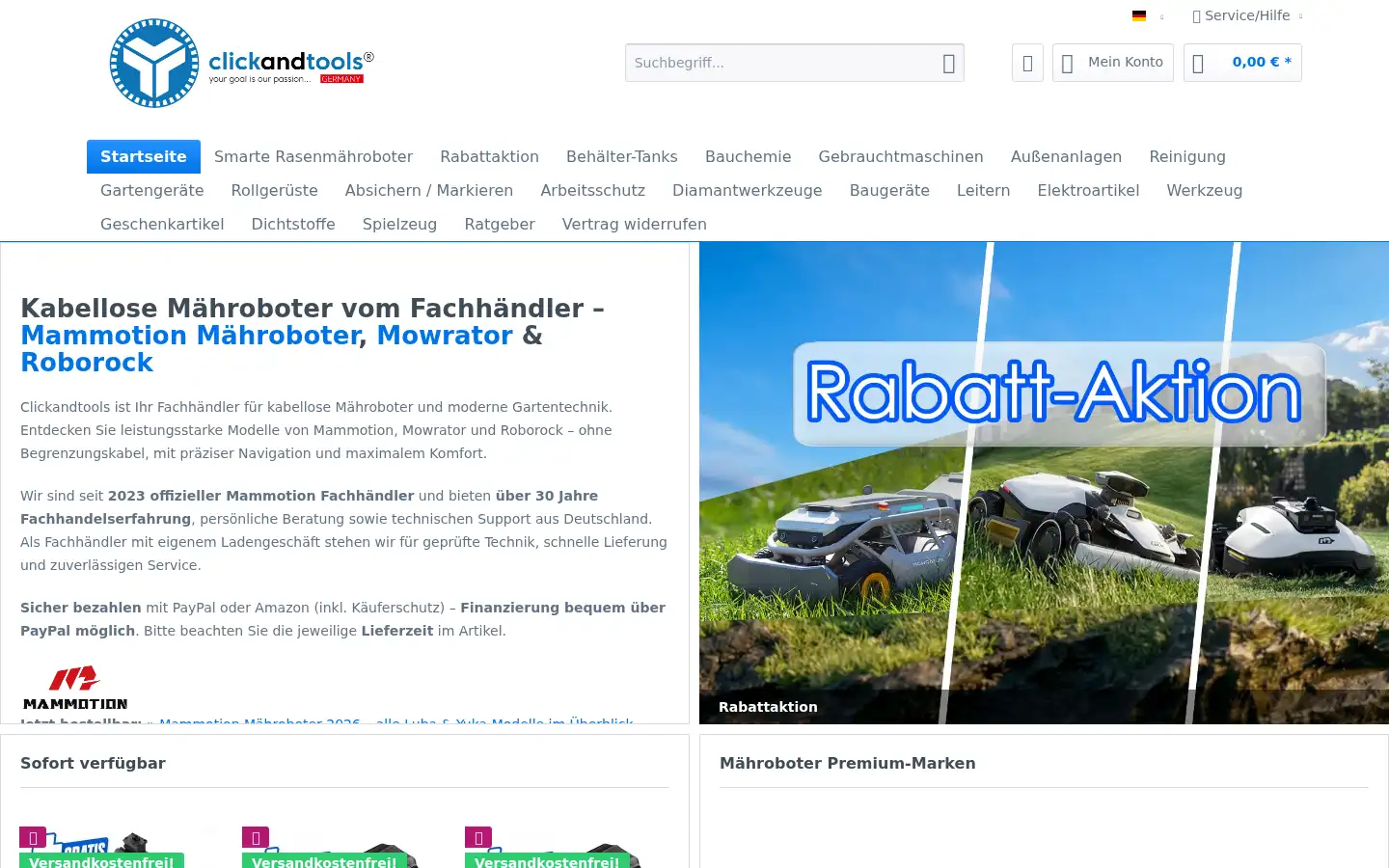Screen dimensions: 1389x868
Task: Expand the Service/Hilfe menu
Action: pyautogui.click(x=1247, y=15)
